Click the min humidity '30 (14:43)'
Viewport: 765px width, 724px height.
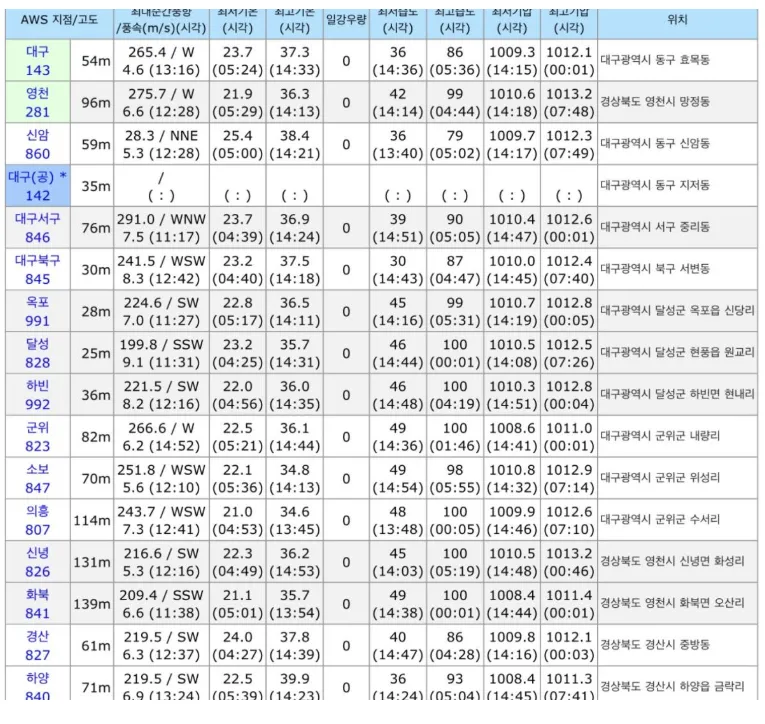pyautogui.click(x=398, y=270)
